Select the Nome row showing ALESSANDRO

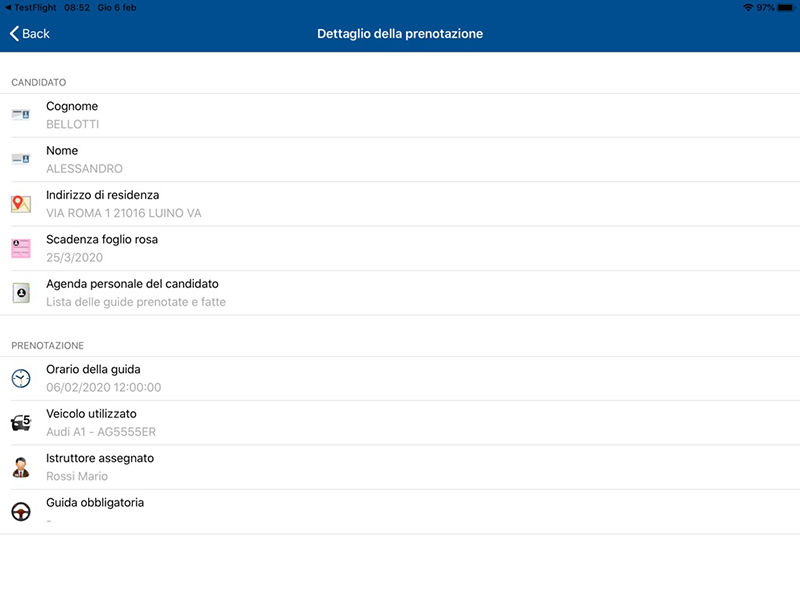tap(400, 159)
